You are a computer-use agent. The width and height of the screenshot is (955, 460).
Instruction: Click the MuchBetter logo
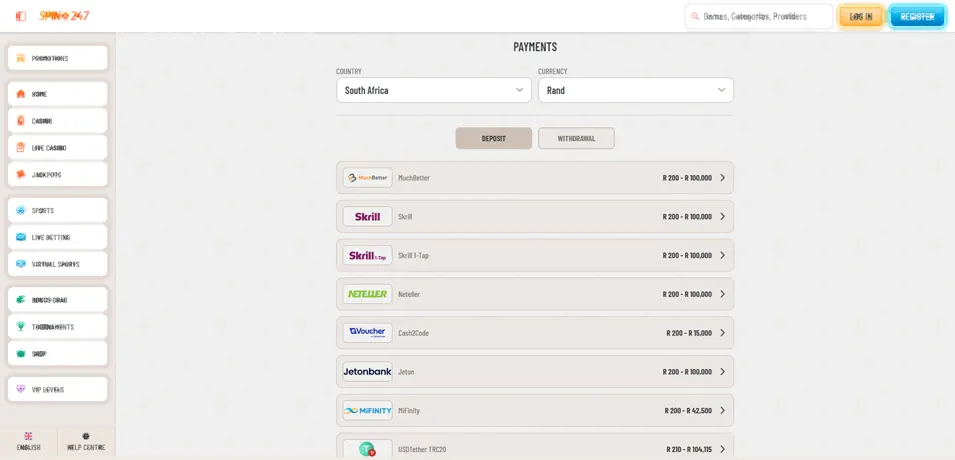[367, 178]
